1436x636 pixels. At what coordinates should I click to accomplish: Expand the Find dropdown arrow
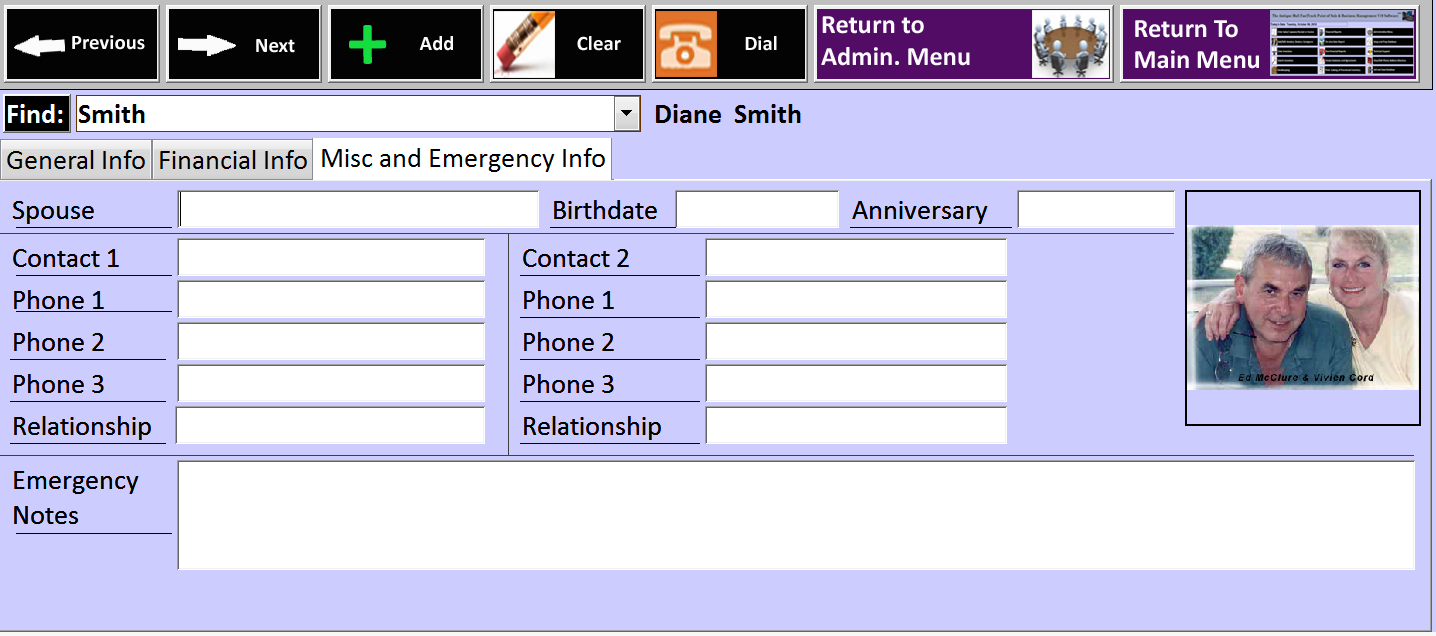pyautogui.click(x=627, y=114)
